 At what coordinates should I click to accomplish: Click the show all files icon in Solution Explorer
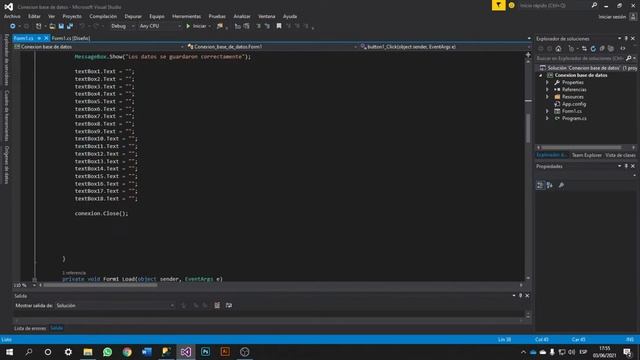pos(611,49)
